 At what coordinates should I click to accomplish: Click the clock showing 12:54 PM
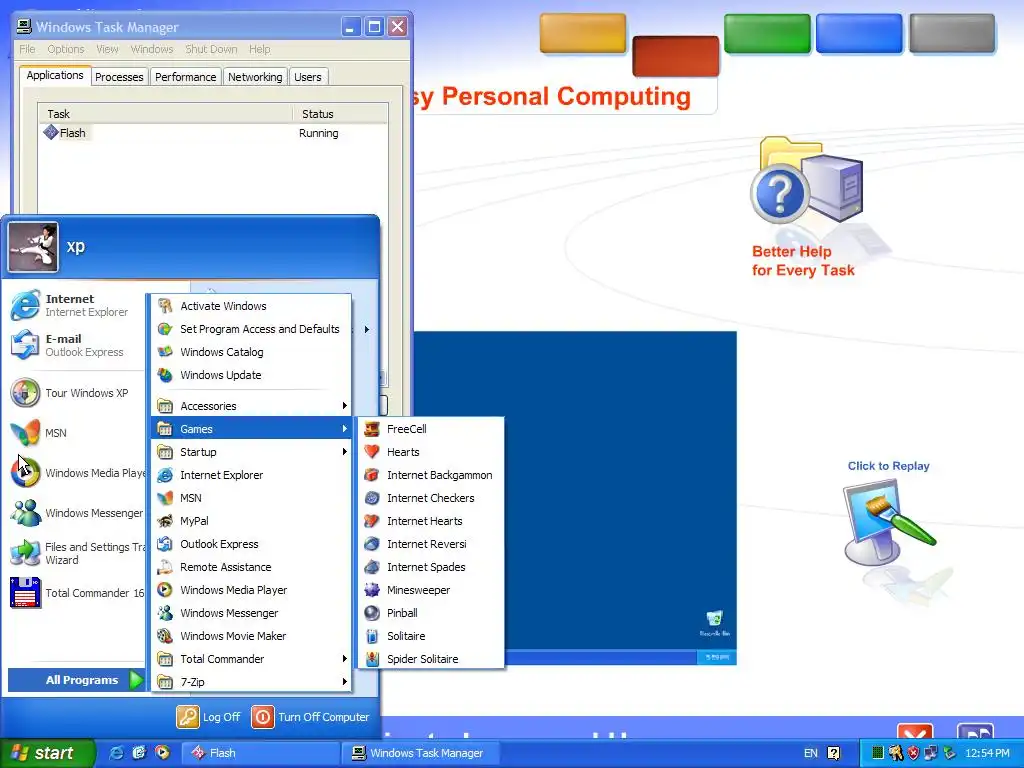pos(987,753)
